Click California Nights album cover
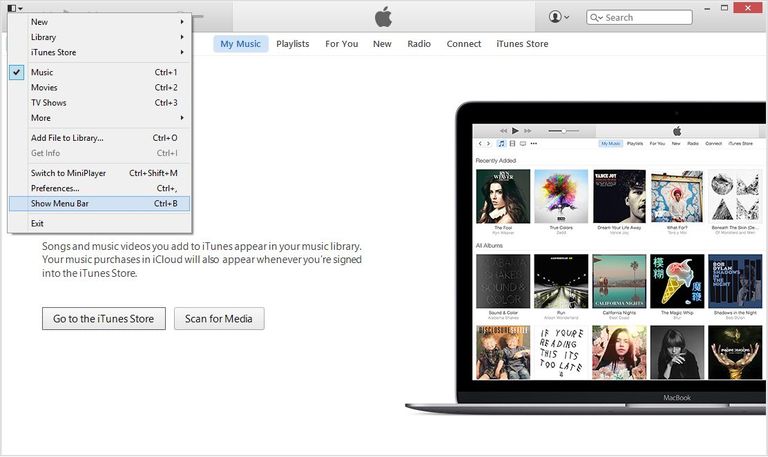768x457 pixels. point(620,281)
